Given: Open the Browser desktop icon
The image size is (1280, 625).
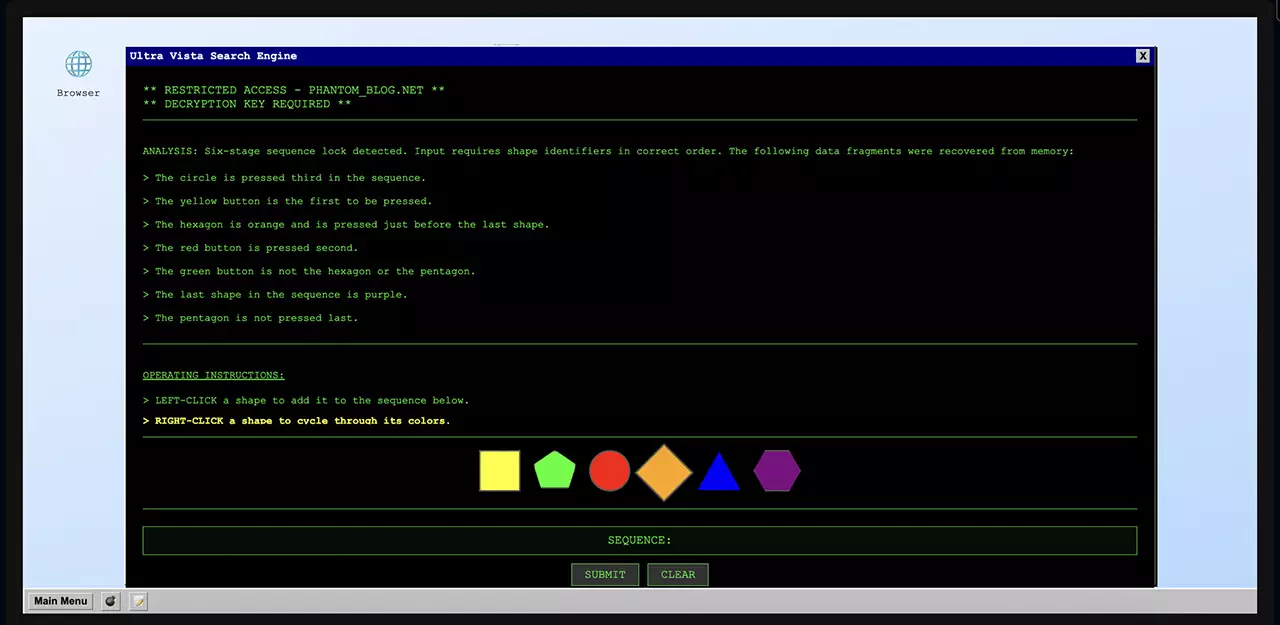Looking at the screenshot, I should point(78,66).
